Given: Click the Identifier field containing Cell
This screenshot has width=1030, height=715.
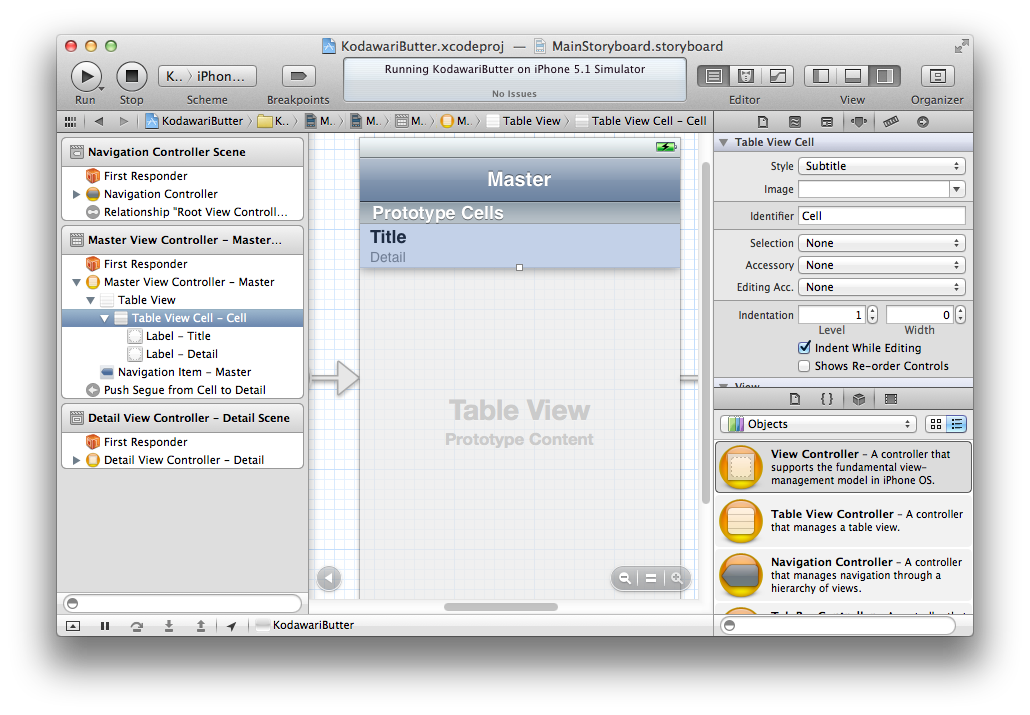Looking at the screenshot, I should [x=882, y=216].
